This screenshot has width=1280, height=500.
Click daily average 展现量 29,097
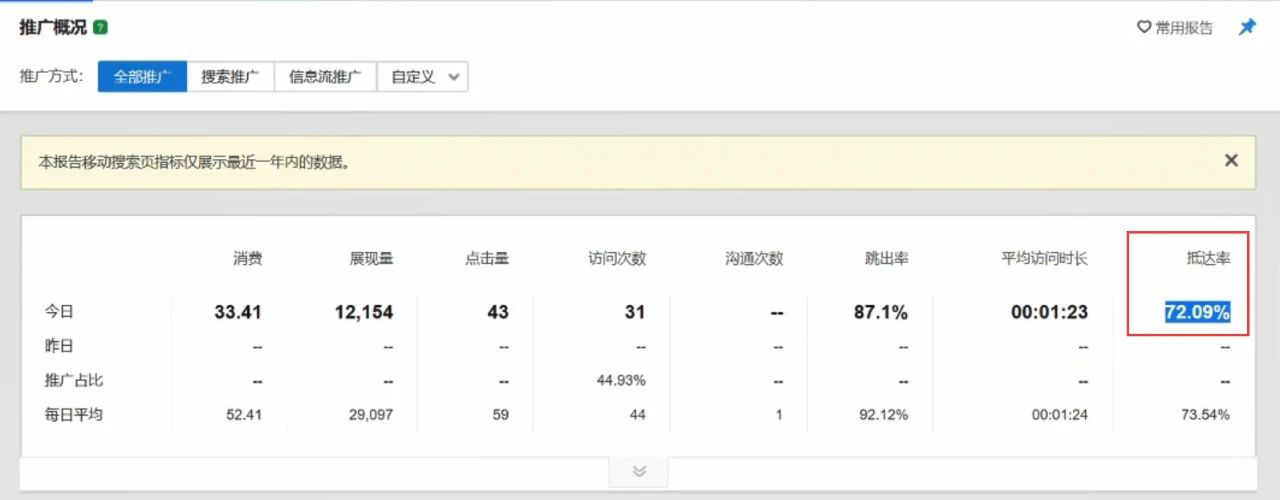point(372,414)
